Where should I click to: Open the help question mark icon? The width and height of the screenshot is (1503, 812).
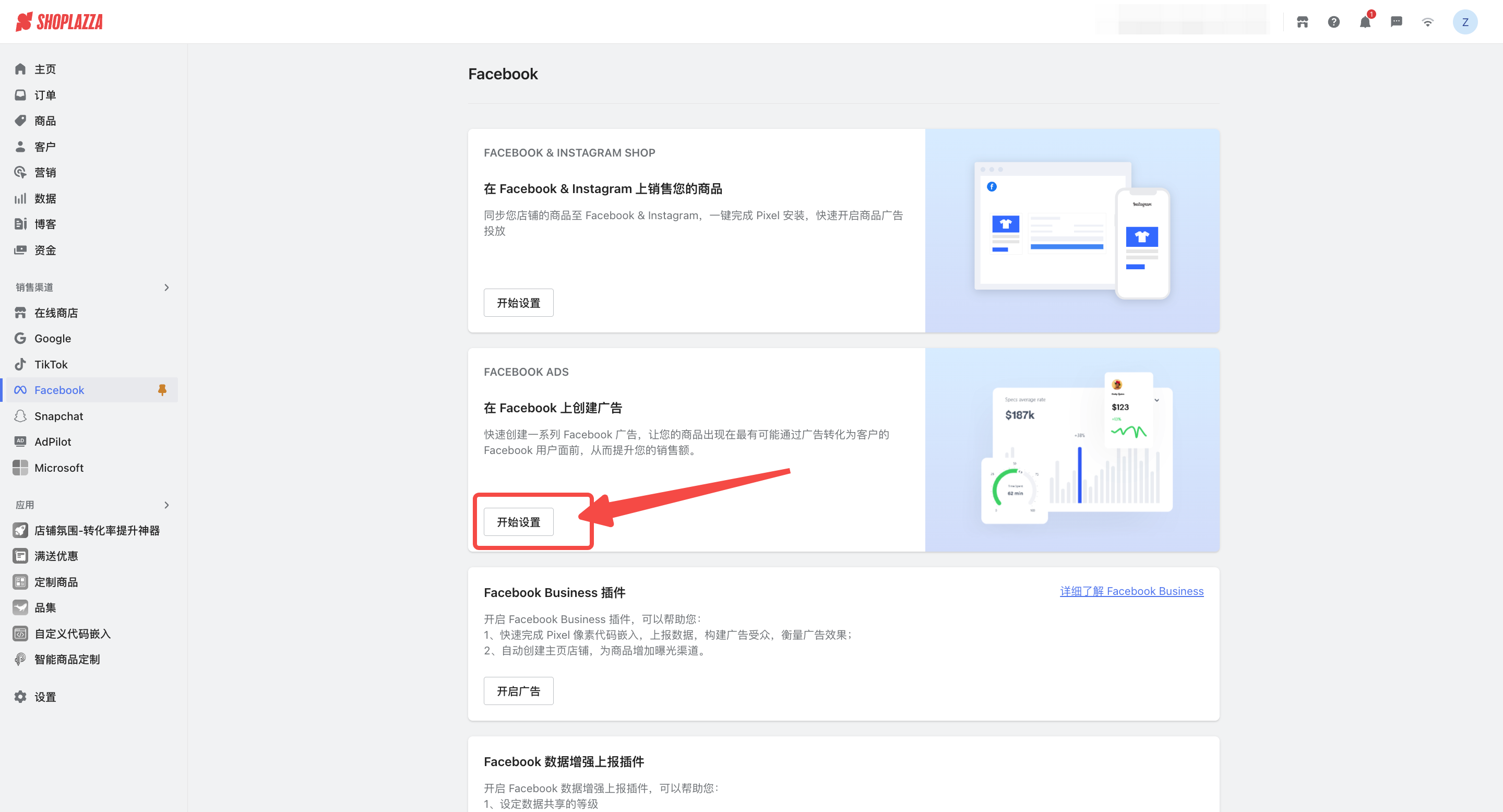click(x=1333, y=22)
